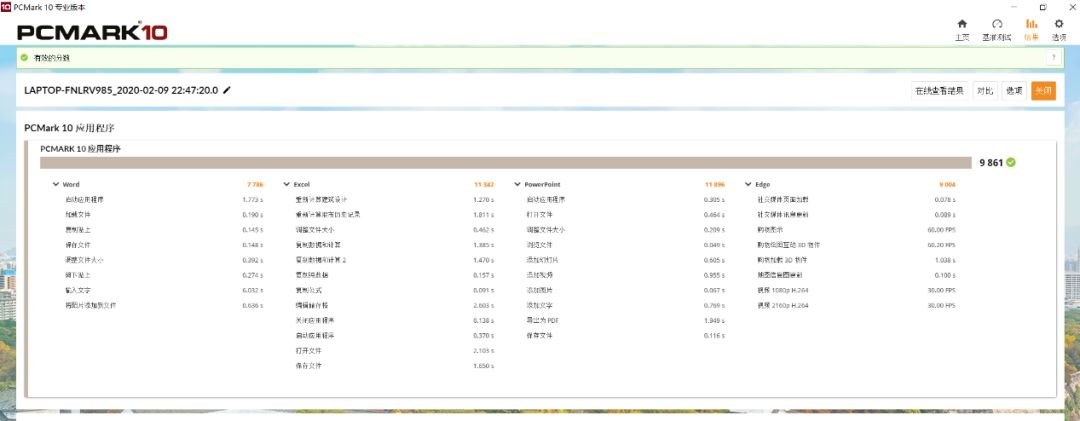
Task: Click the 对比 compare button
Action: coord(985,91)
